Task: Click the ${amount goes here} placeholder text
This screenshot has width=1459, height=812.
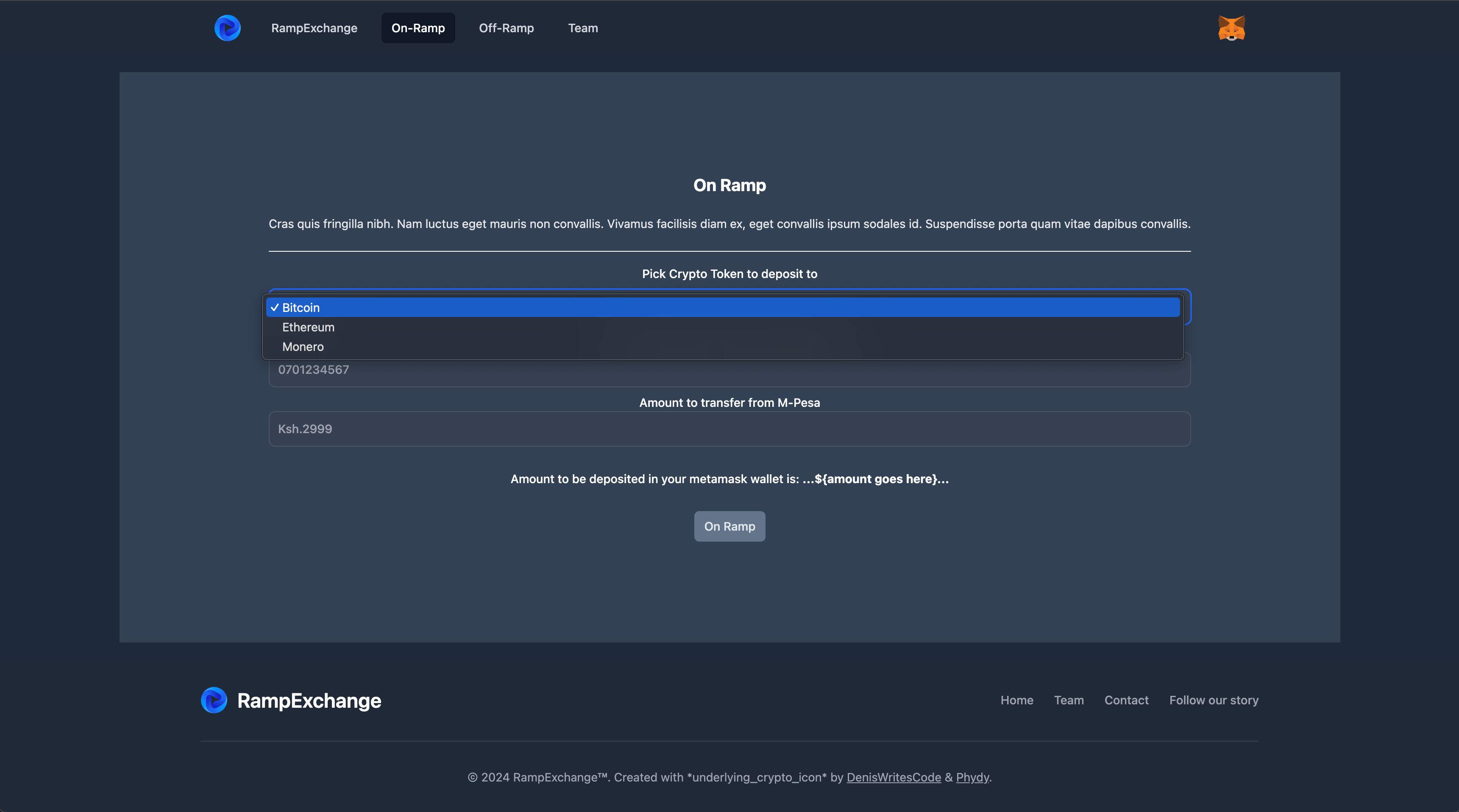Action: pyautogui.click(x=876, y=479)
